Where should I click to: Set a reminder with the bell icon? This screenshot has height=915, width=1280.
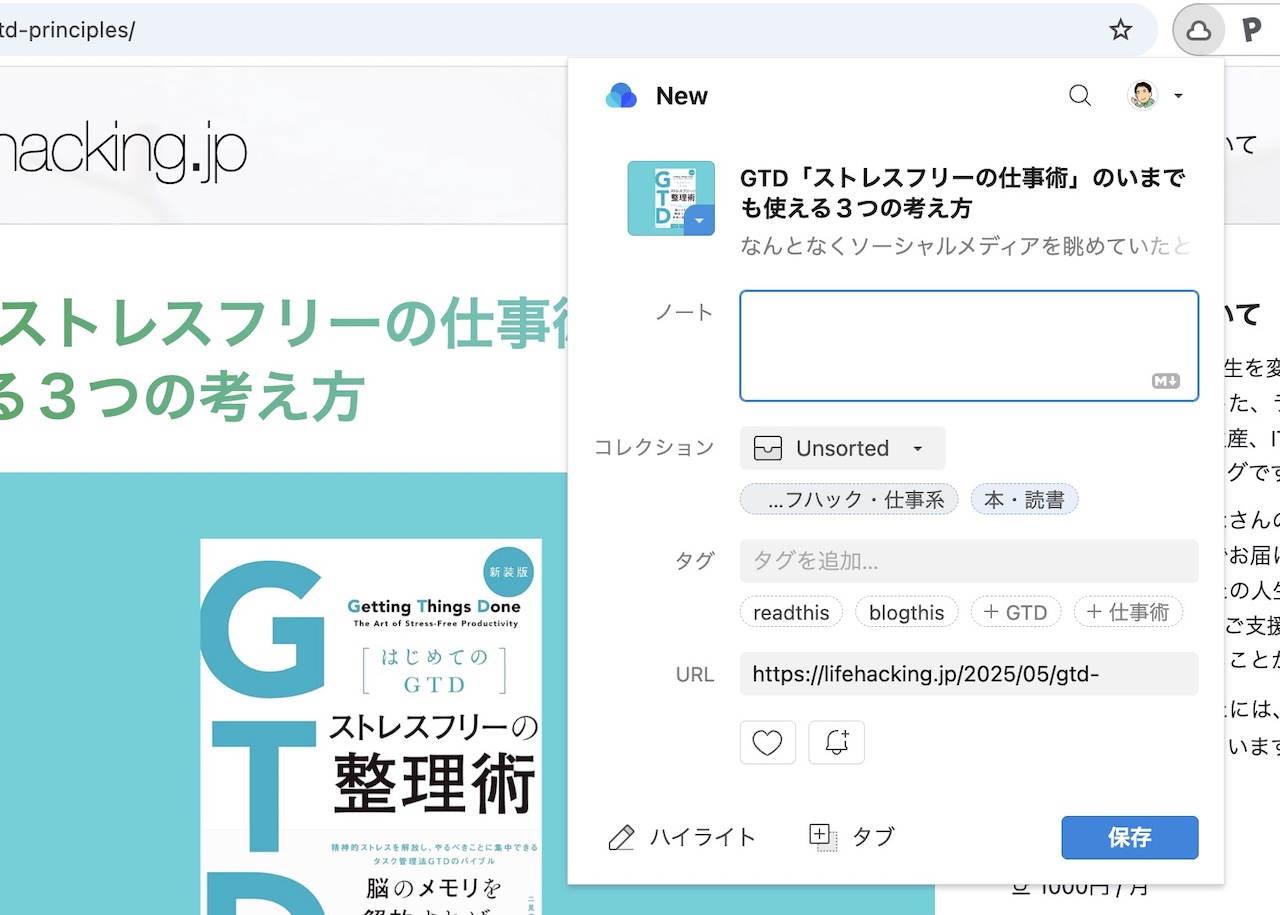click(837, 743)
